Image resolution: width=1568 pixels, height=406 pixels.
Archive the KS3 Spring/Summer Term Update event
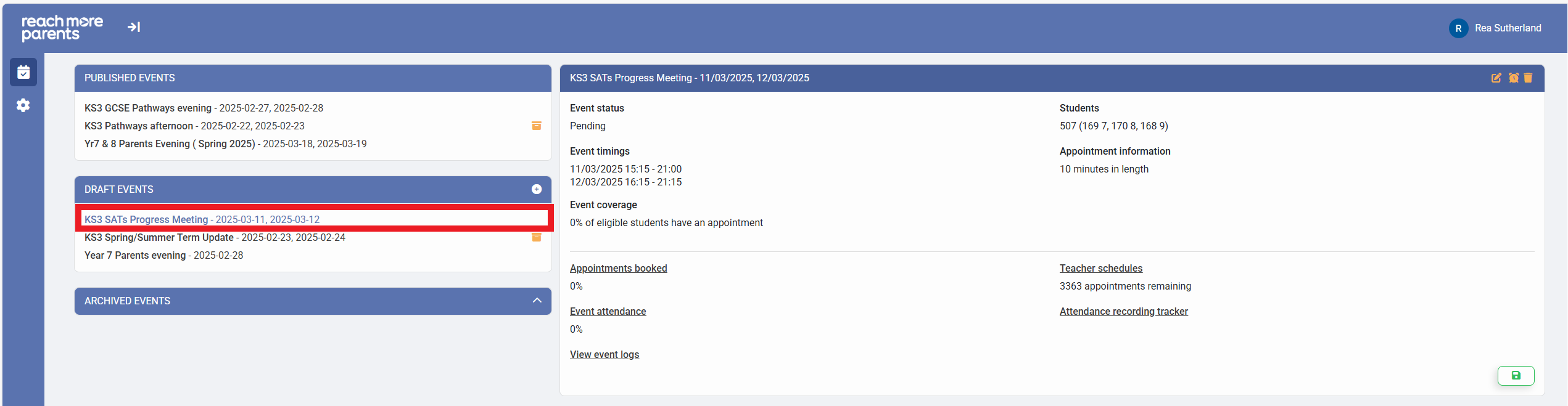(537, 237)
